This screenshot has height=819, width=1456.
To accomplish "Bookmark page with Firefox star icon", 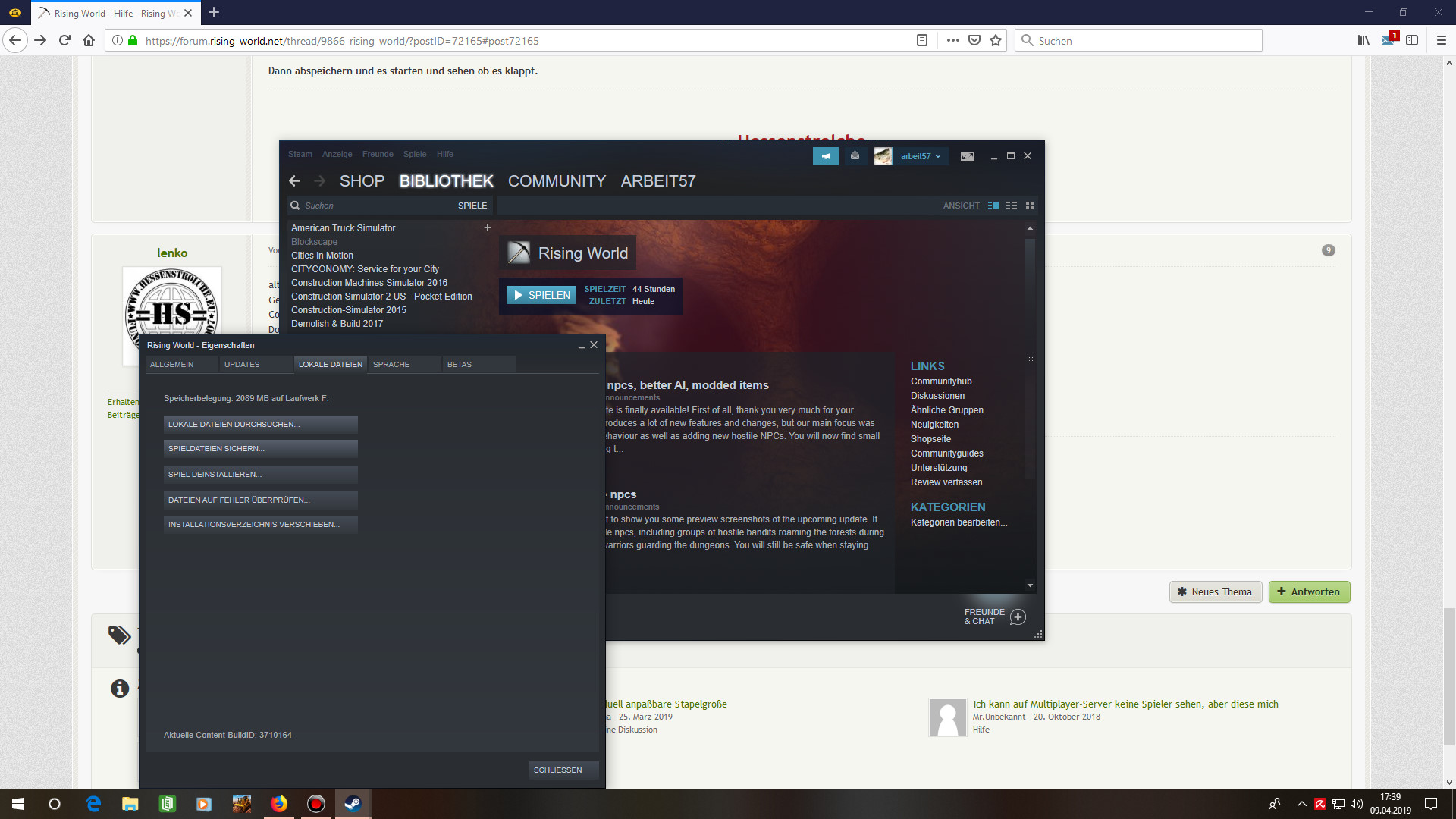I will 996,41.
